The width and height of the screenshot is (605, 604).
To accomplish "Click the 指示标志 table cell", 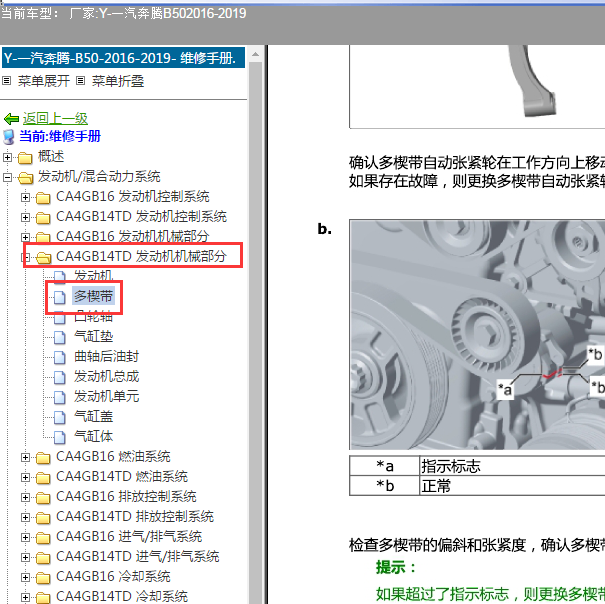I will pyautogui.click(x=512, y=465).
